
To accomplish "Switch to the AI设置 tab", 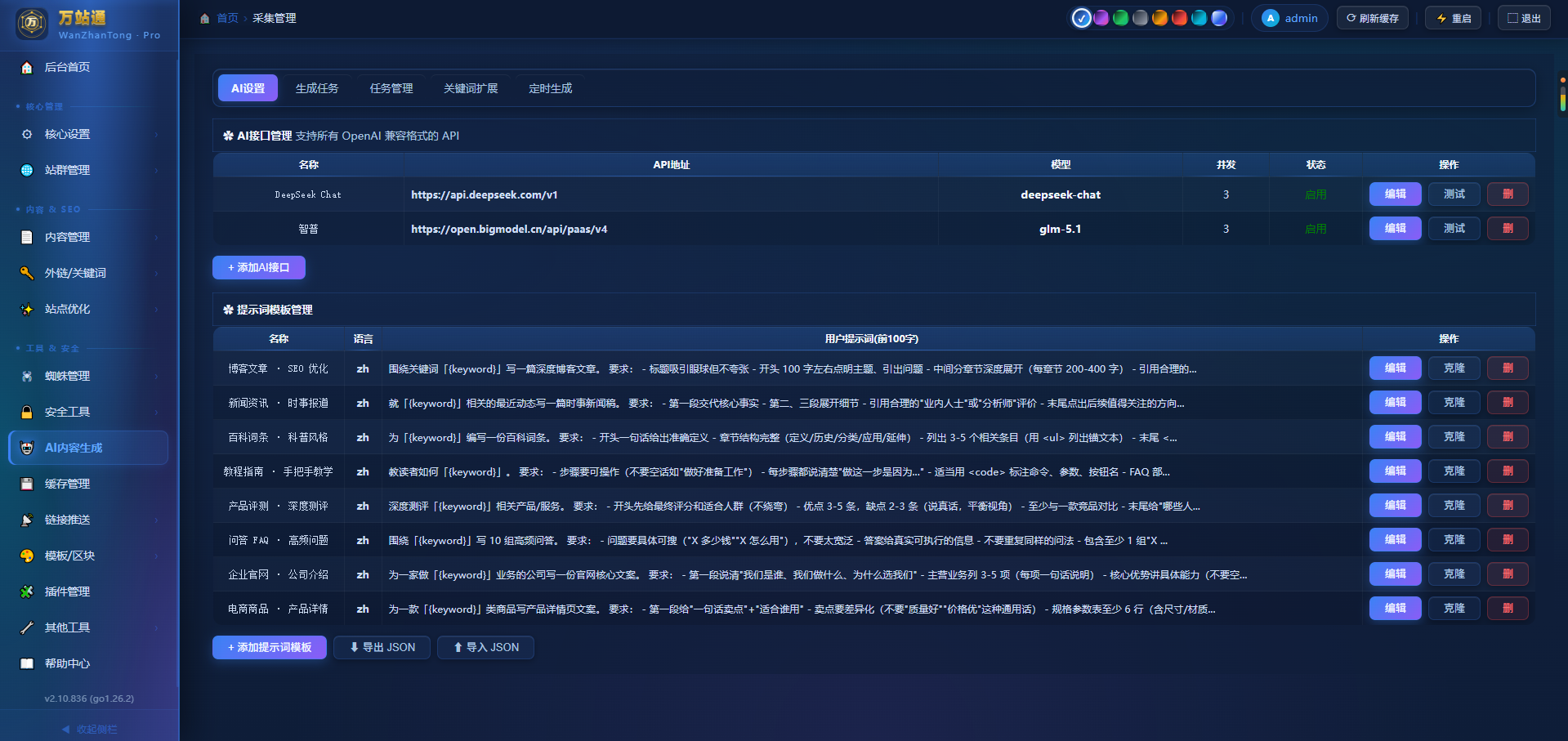I will tap(248, 88).
